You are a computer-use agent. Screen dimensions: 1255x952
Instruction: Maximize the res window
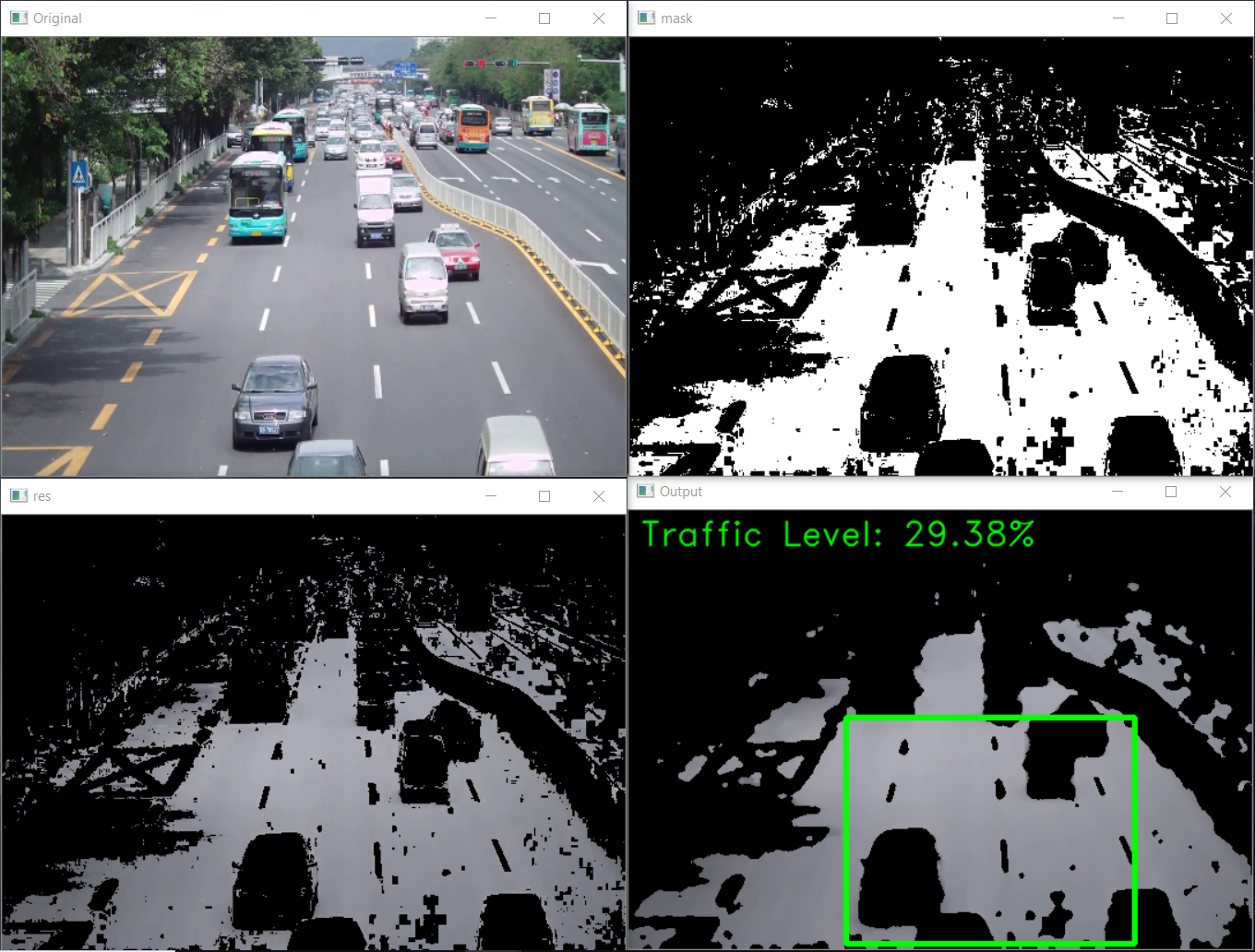[x=544, y=496]
